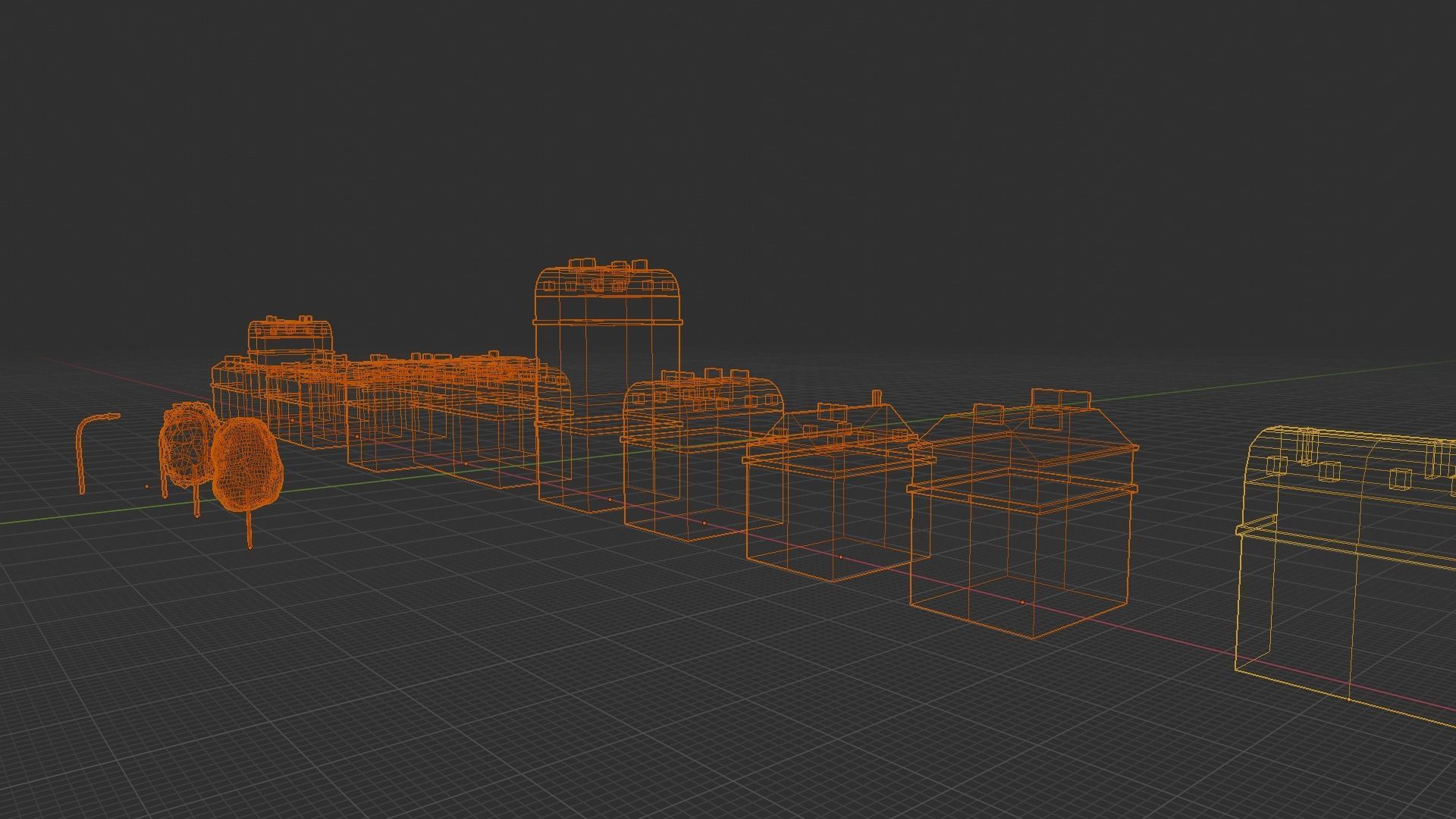Select the rounded-roof building beside the tower
The image size is (1456, 819).
coord(701,457)
